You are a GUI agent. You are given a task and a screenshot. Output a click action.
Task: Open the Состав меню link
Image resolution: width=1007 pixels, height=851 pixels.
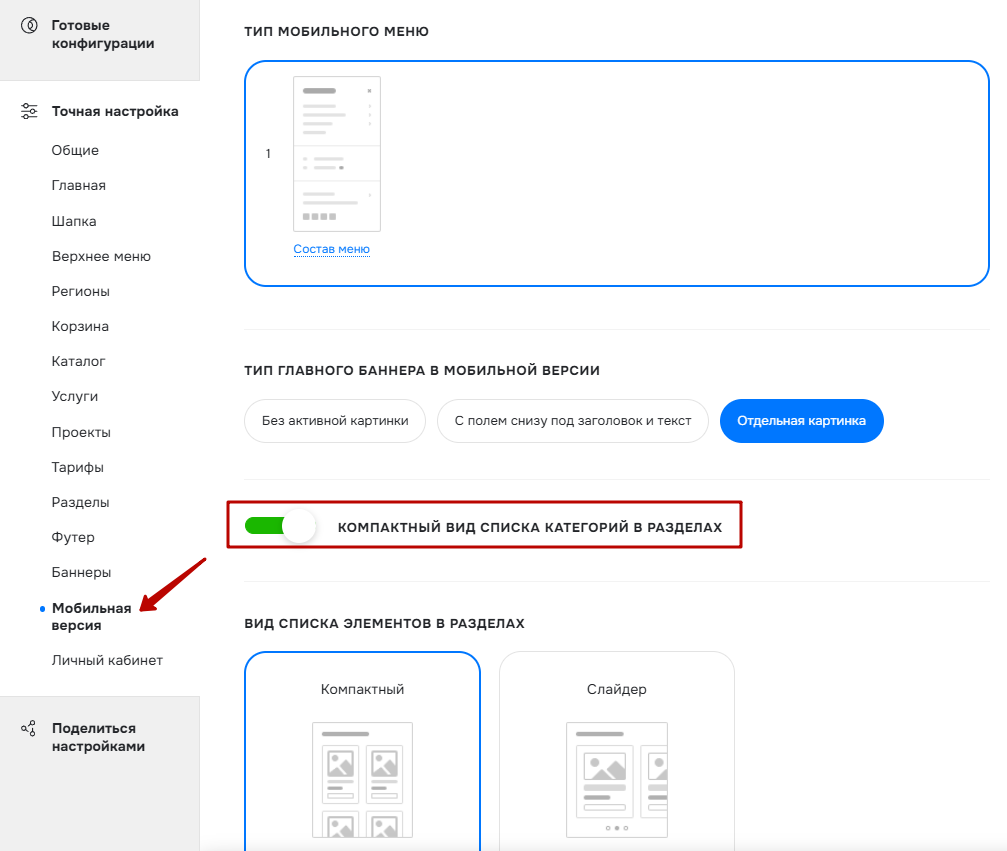(331, 249)
